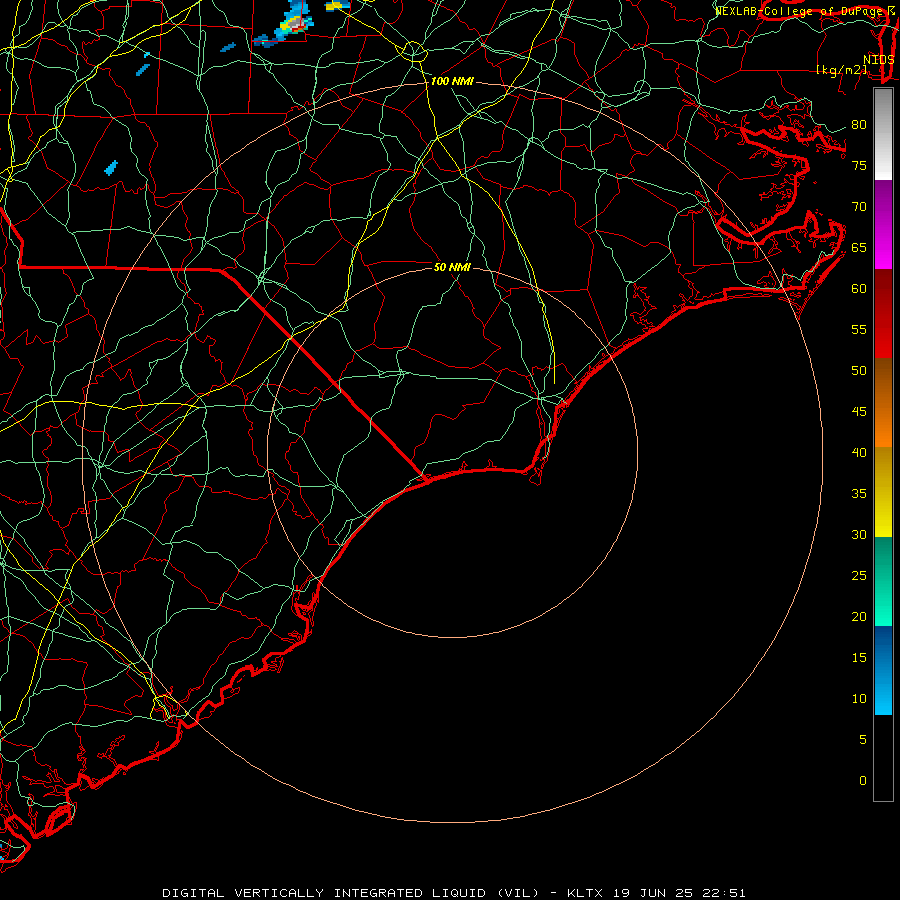Click the "DIGITAL VERTICALLY INTEGRATED LIQUID" title text
Viewport: 900px width, 900px height.
324,893
